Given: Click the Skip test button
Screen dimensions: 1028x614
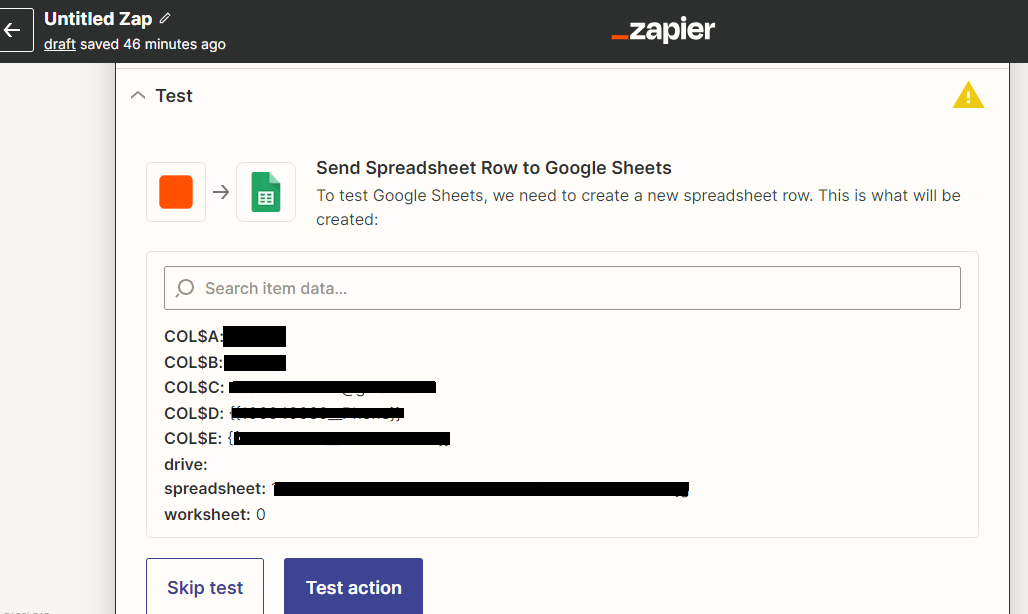Looking at the screenshot, I should [205, 586].
